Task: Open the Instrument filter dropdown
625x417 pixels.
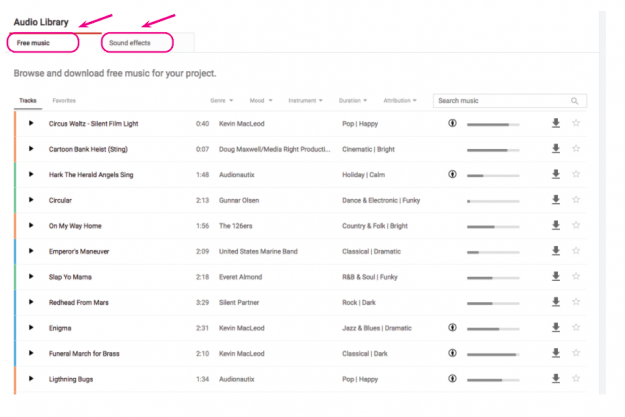Action: click(305, 100)
